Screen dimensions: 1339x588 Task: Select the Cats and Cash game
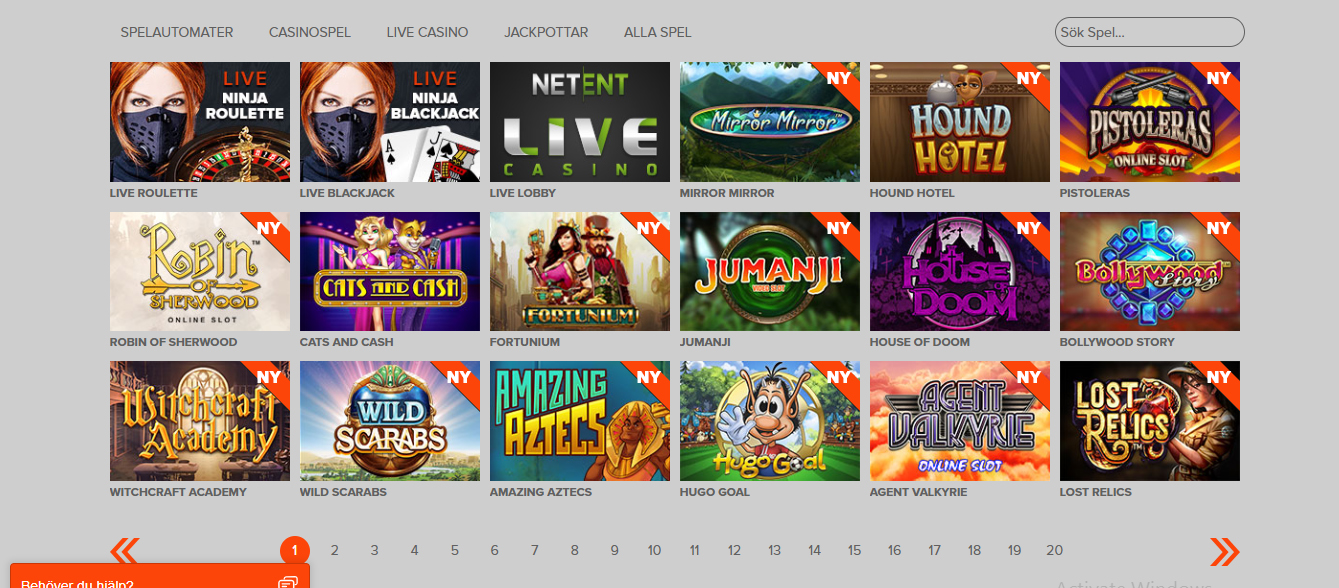[390, 271]
